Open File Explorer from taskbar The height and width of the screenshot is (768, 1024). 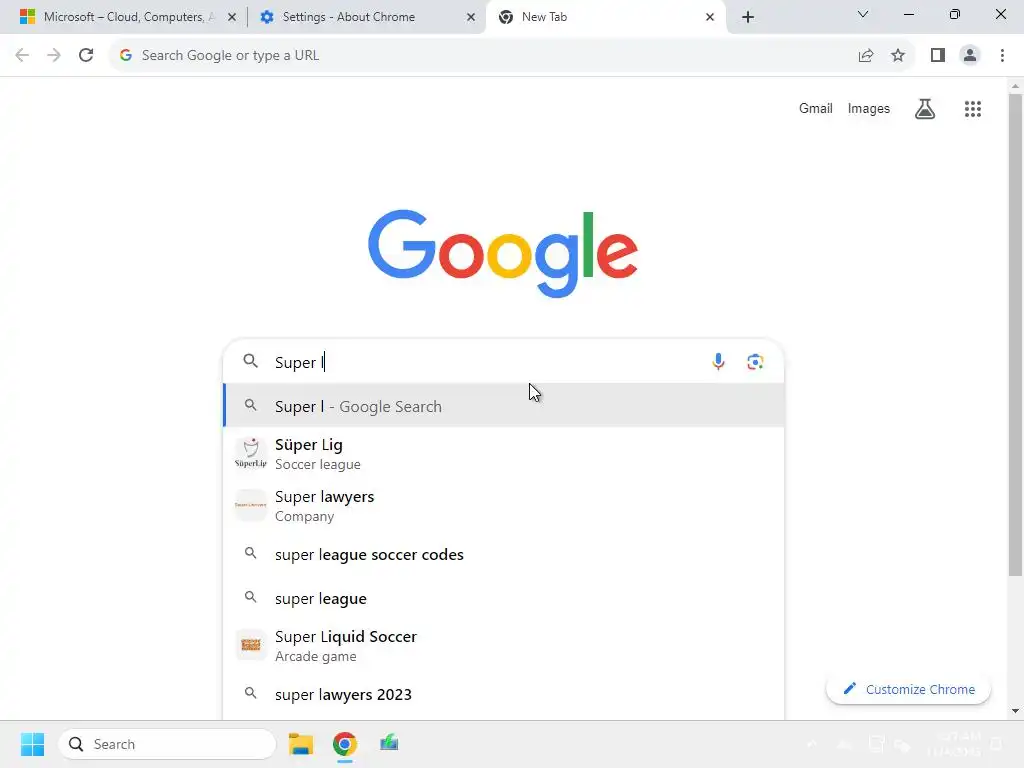(x=301, y=744)
